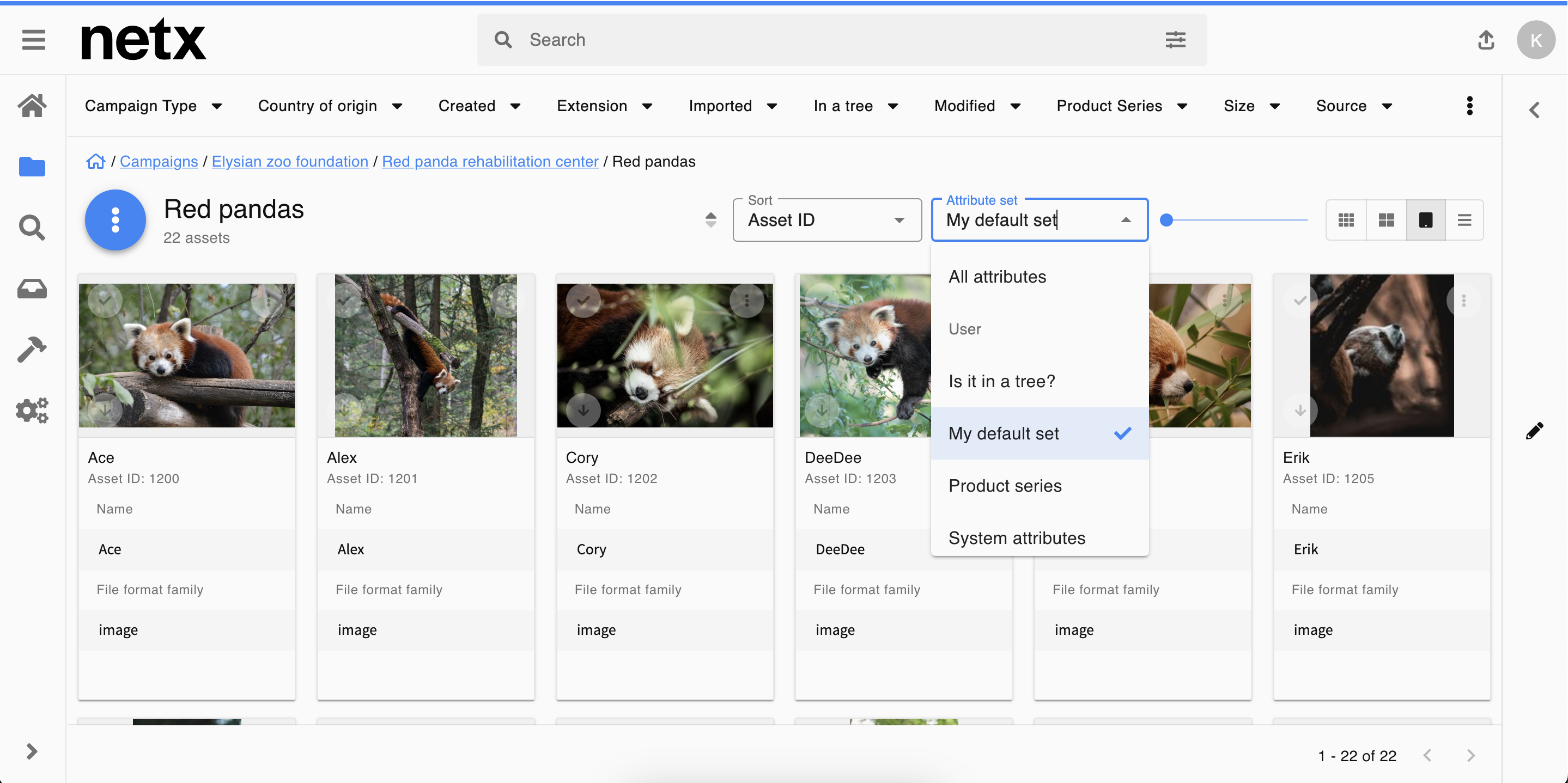Image resolution: width=1568 pixels, height=783 pixels.
Task: Open the inbox tray sidebar icon
Action: coord(32,289)
